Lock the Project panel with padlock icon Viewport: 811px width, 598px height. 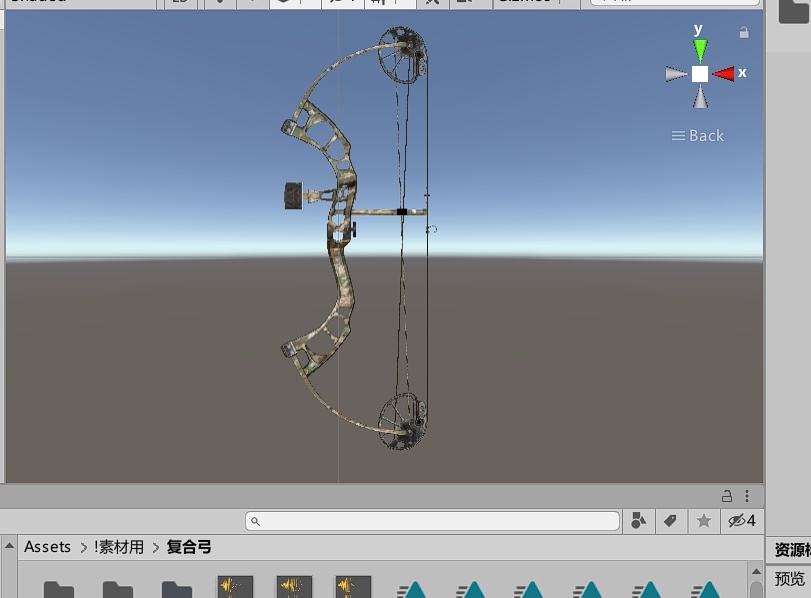pos(727,496)
